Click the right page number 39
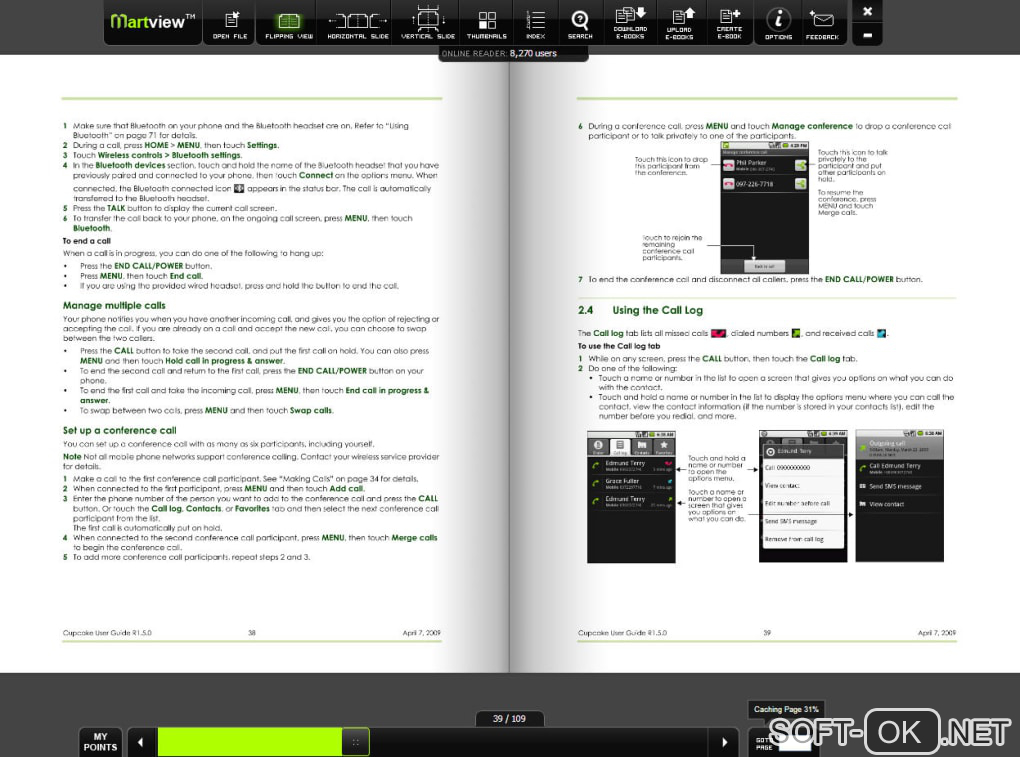Image resolution: width=1020 pixels, height=757 pixels. (x=767, y=633)
